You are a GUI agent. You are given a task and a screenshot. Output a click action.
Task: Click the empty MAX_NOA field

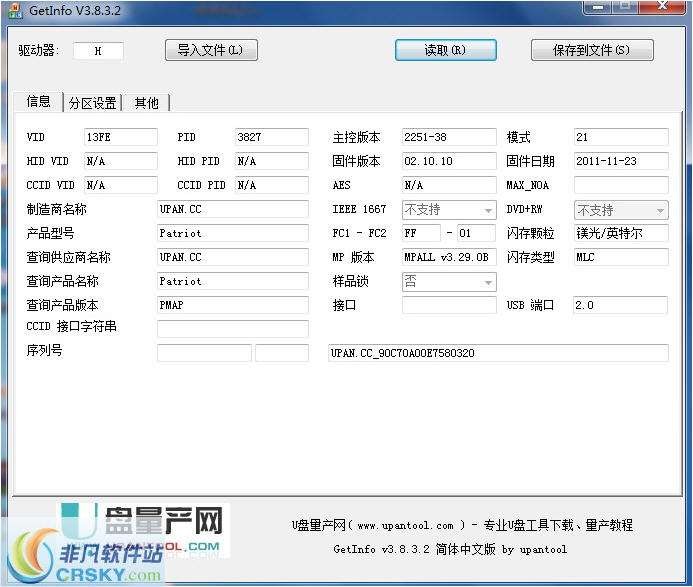click(621, 185)
